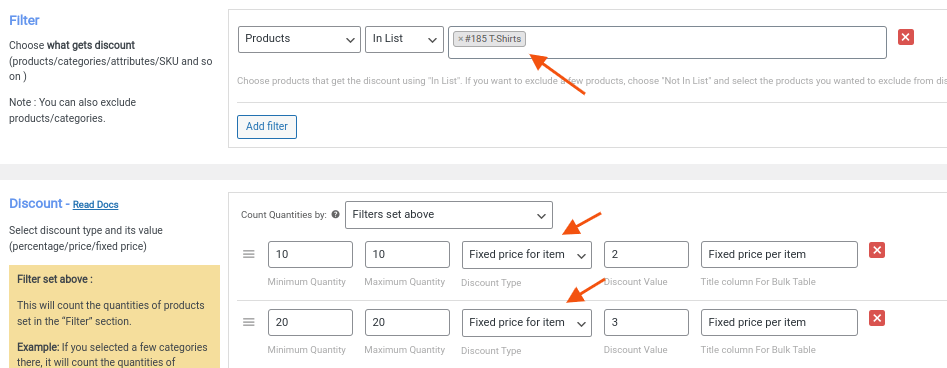947x368 pixels.
Task: Click Maximum Quantity field showing 10
Action: (x=407, y=254)
